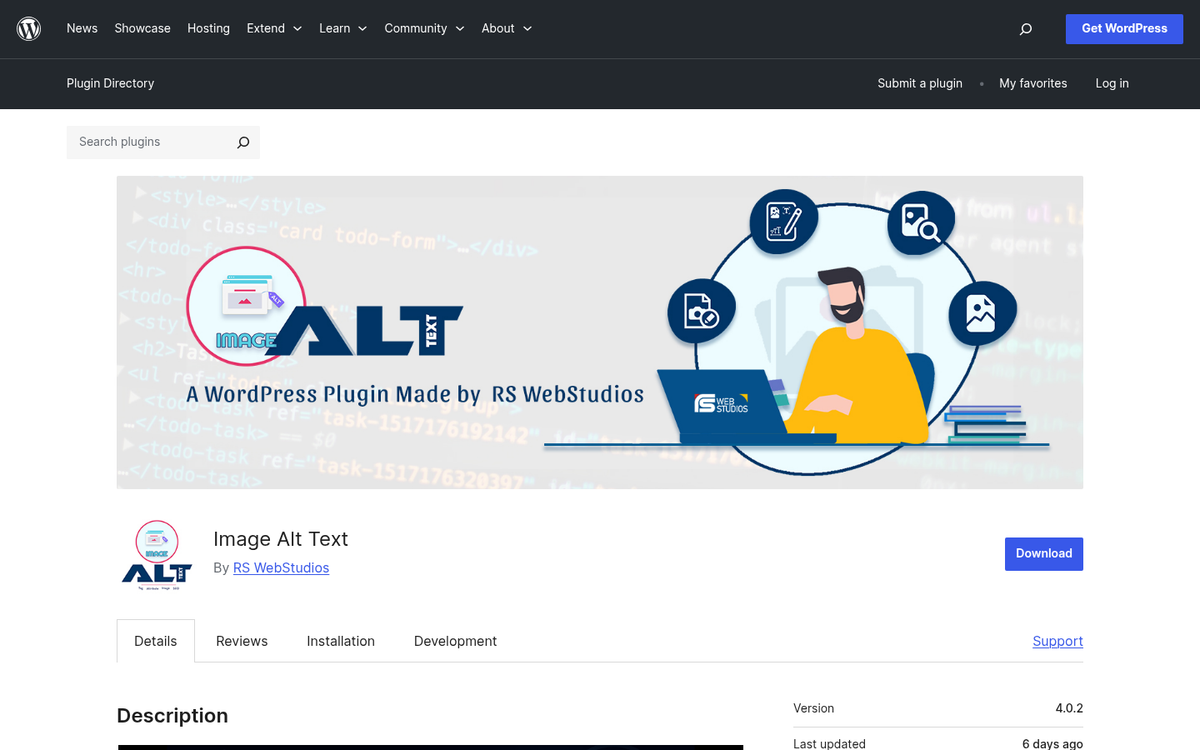Click the Search plugins input field
The image size is (1200, 750).
[x=150, y=142]
